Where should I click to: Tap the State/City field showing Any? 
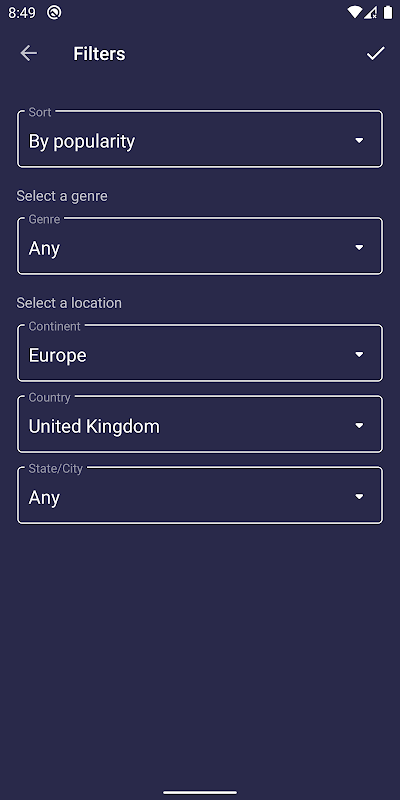click(200, 495)
